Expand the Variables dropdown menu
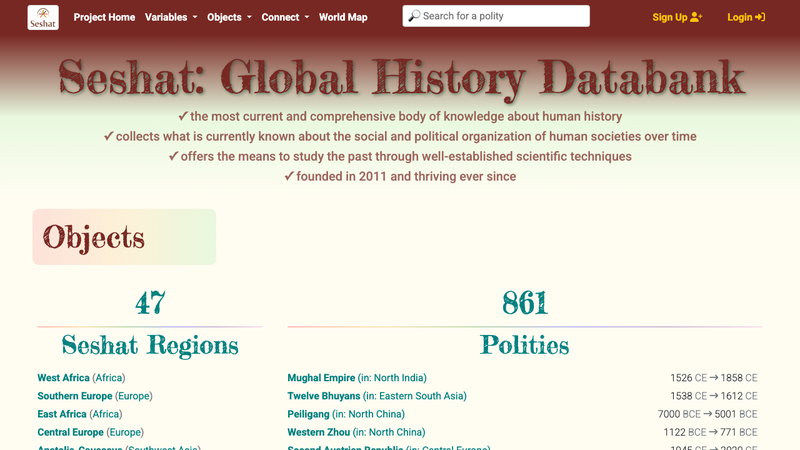The width and height of the screenshot is (800, 450). point(171,17)
